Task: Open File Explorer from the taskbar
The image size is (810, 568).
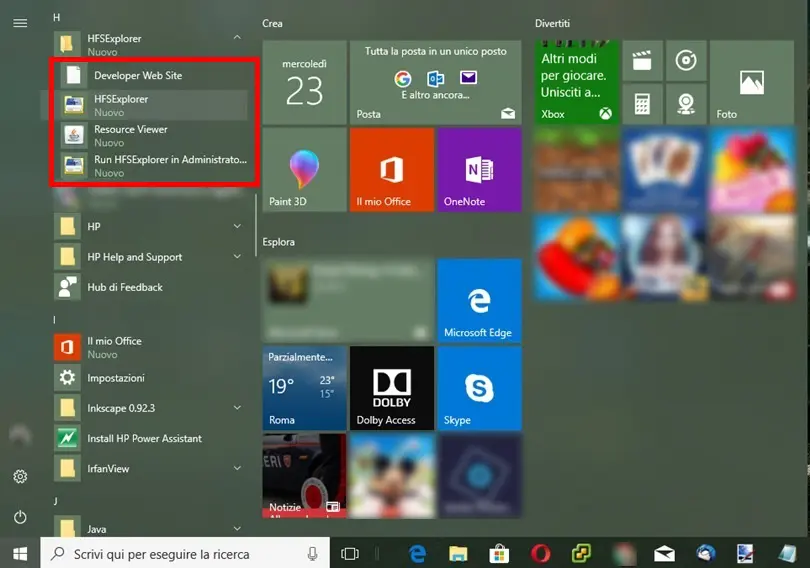Action: 458,554
